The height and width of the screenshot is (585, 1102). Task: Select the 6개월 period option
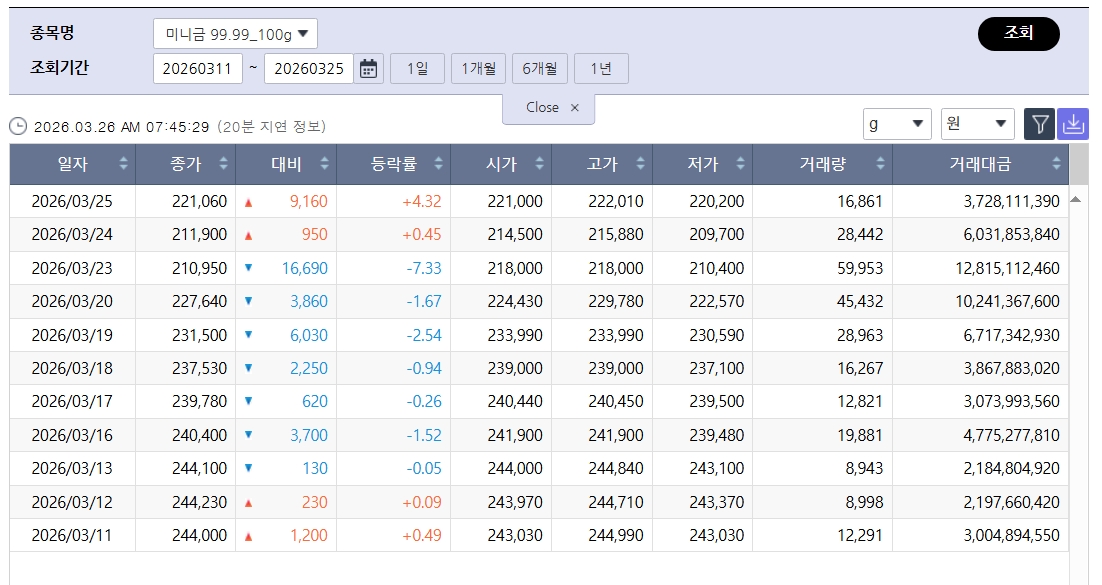[x=540, y=69]
